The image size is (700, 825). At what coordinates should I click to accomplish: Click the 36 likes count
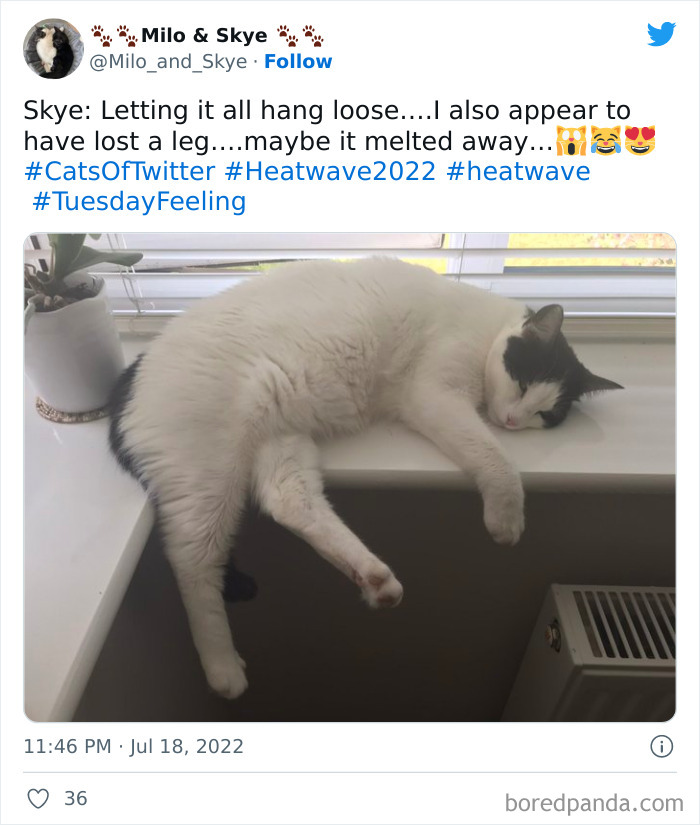point(76,798)
